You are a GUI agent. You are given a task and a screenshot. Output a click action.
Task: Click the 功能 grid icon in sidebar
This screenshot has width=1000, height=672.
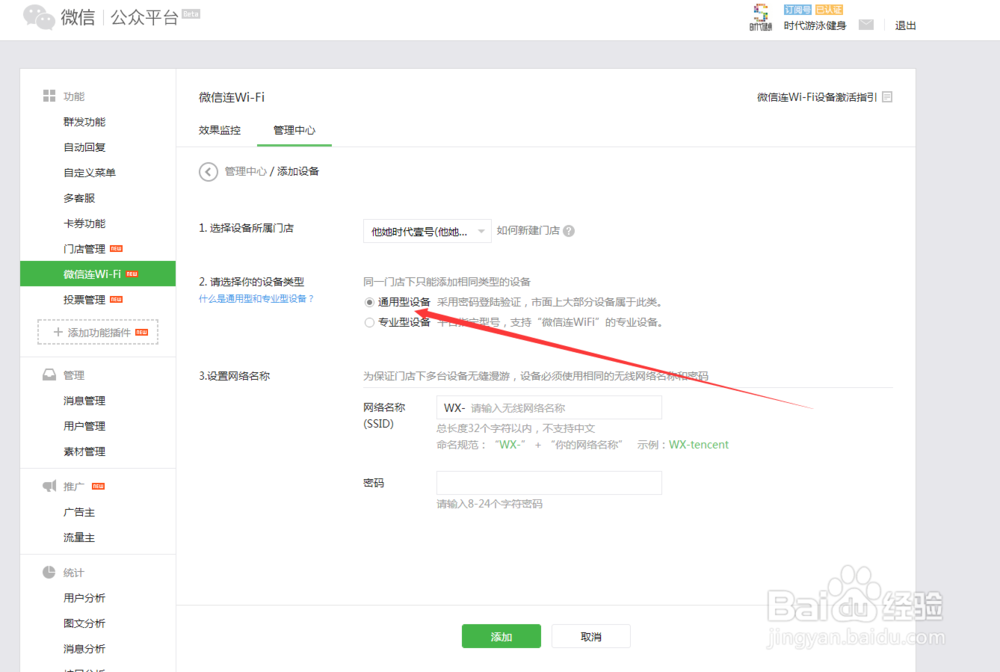(x=49, y=96)
